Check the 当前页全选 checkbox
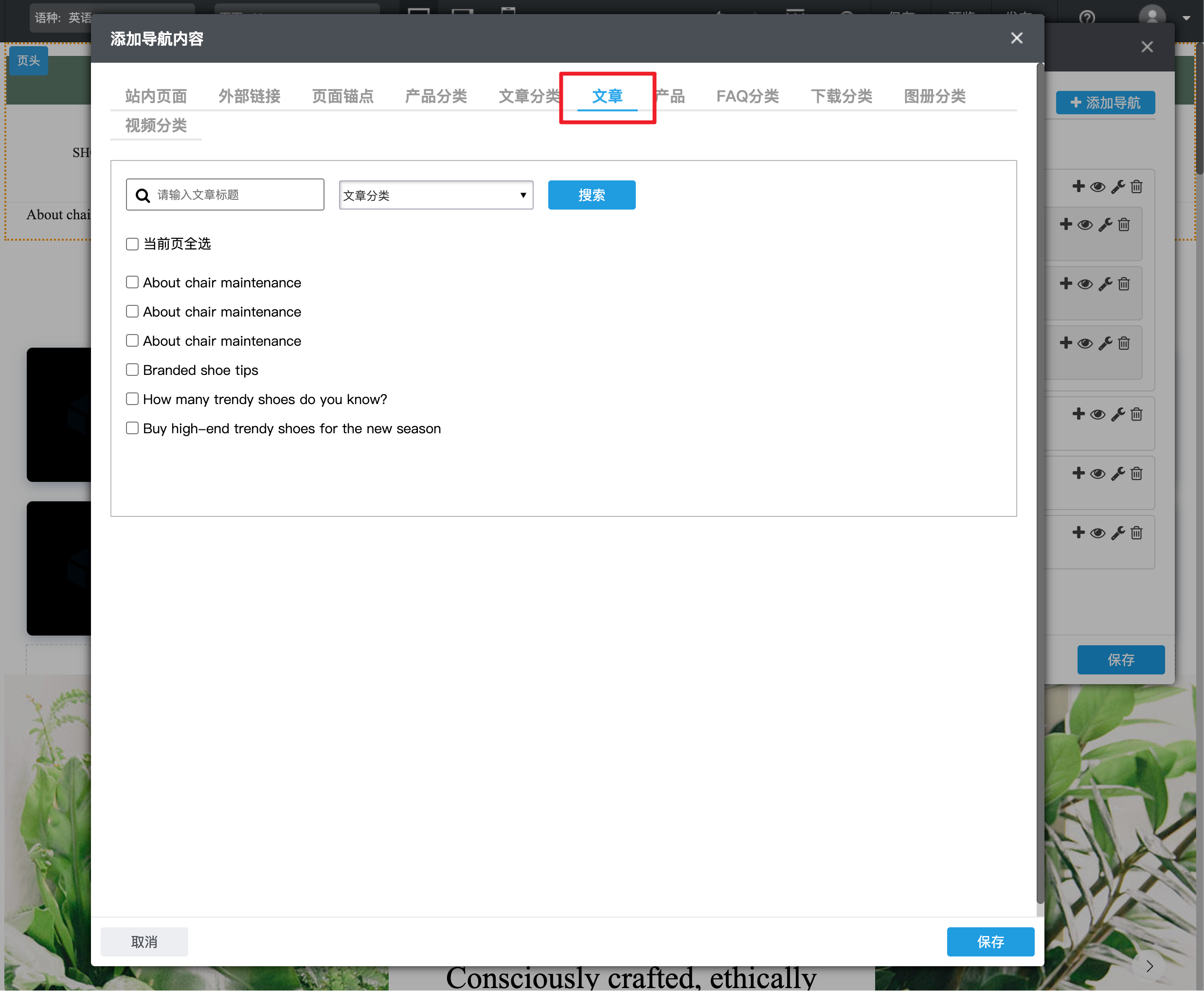1204x991 pixels. point(132,244)
